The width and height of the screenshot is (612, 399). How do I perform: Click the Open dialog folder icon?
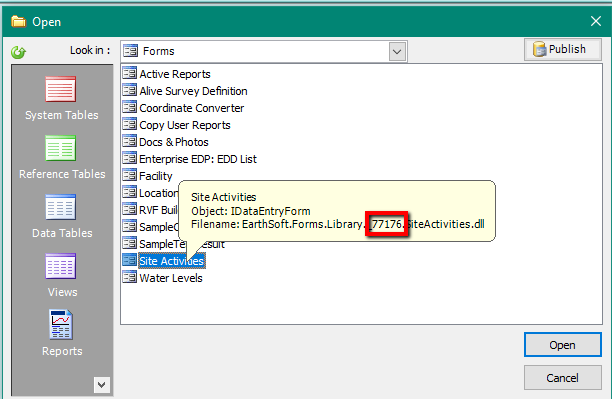tap(18, 21)
